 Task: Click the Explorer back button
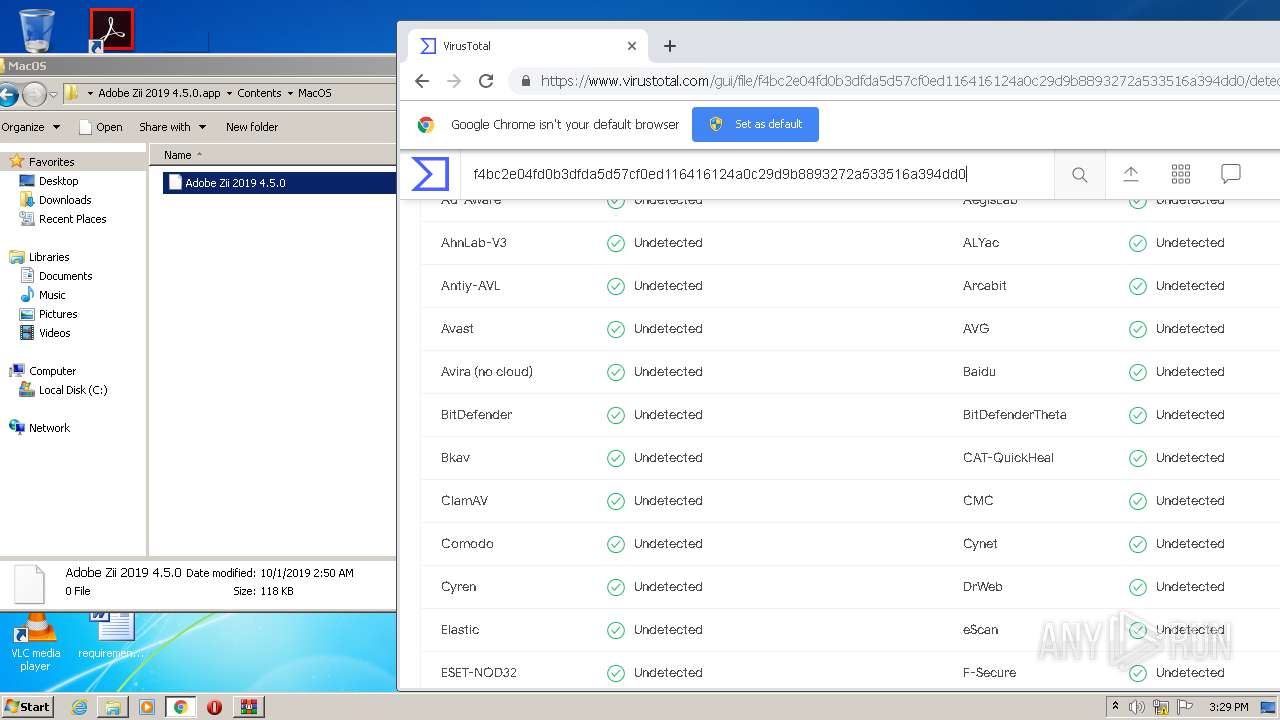click(x=8, y=95)
